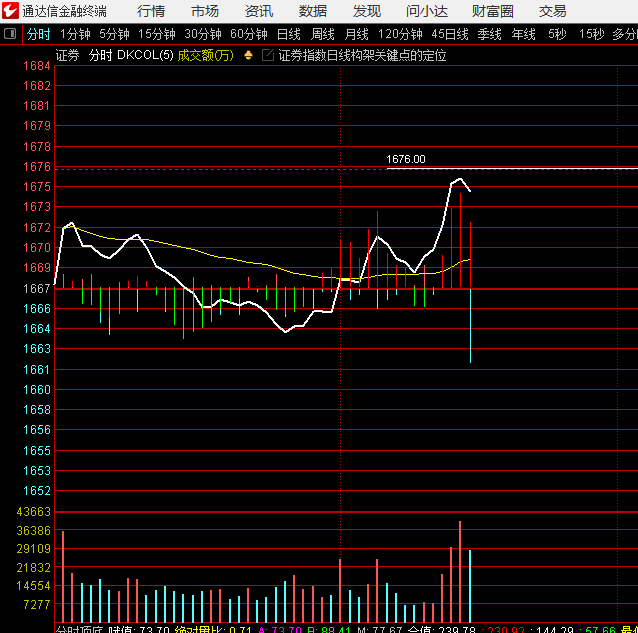The height and width of the screenshot is (633, 638).
Task: Click the 证券指数日线构架关键点的定位 annotation
Action: click(362, 55)
